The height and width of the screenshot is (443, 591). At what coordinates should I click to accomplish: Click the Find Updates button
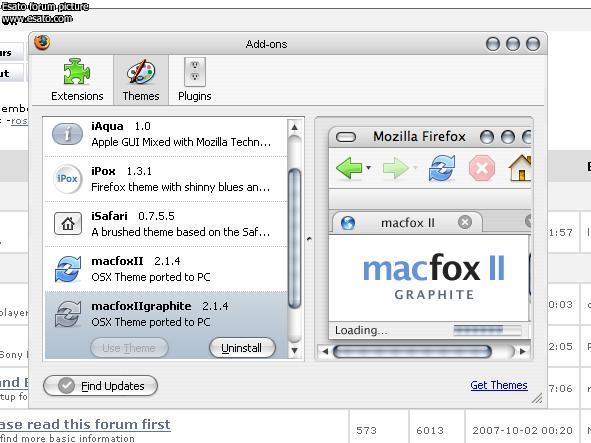(101, 386)
